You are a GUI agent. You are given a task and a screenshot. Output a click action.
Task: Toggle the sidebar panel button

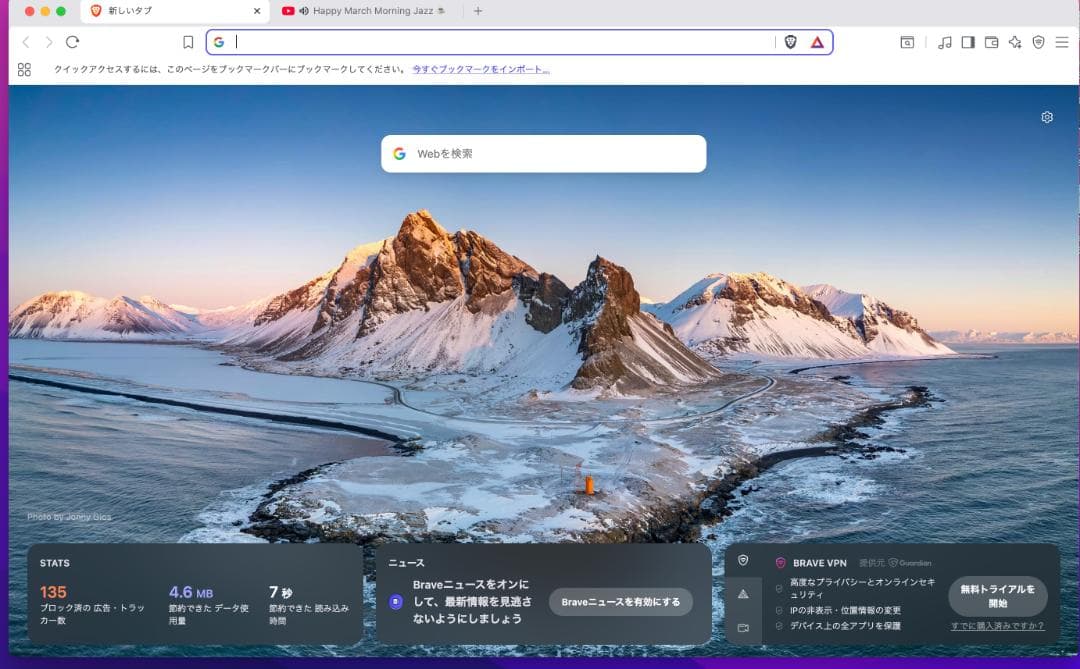click(x=967, y=42)
